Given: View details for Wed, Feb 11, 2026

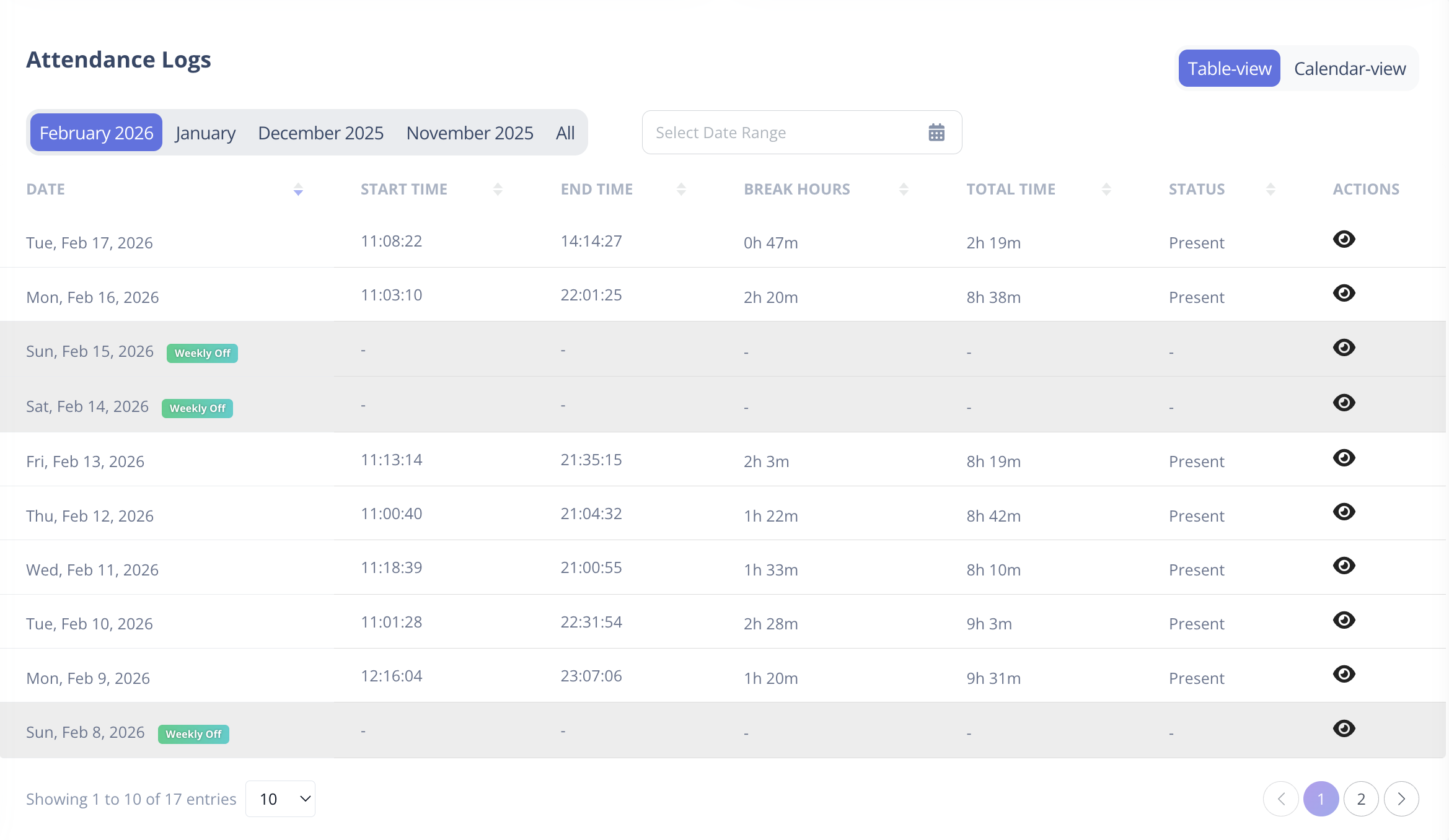Looking at the screenshot, I should 1344,566.
